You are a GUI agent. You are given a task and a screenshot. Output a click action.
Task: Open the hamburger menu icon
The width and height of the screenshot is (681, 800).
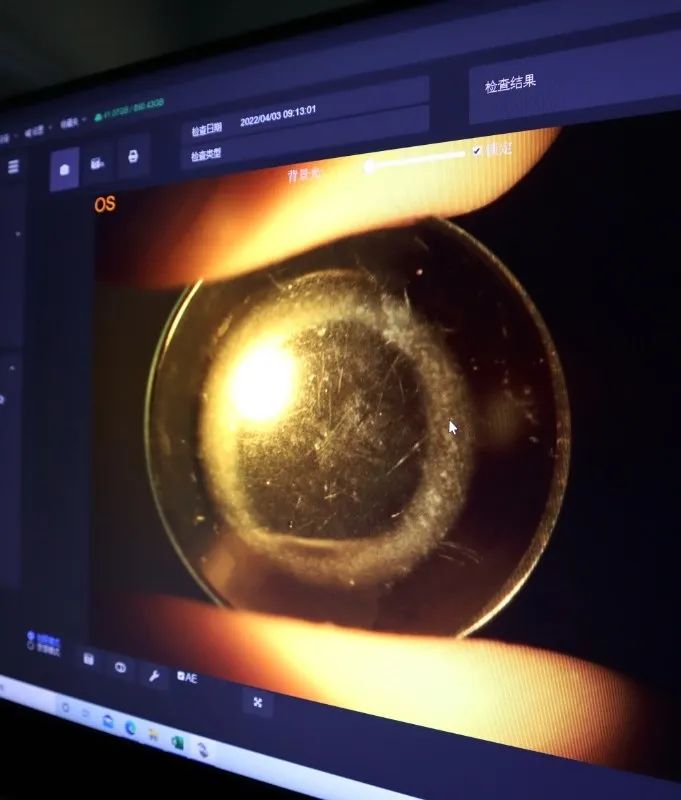pyautogui.click(x=13, y=166)
